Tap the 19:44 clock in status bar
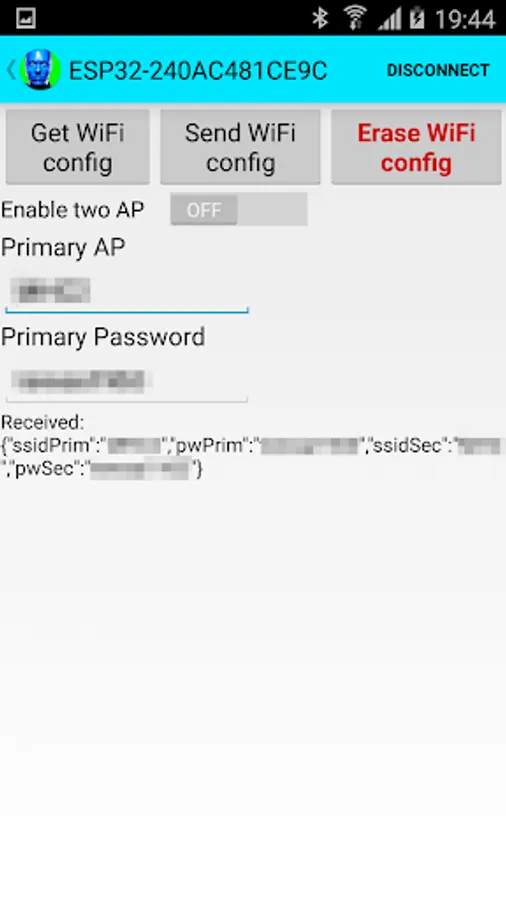 coord(465,20)
